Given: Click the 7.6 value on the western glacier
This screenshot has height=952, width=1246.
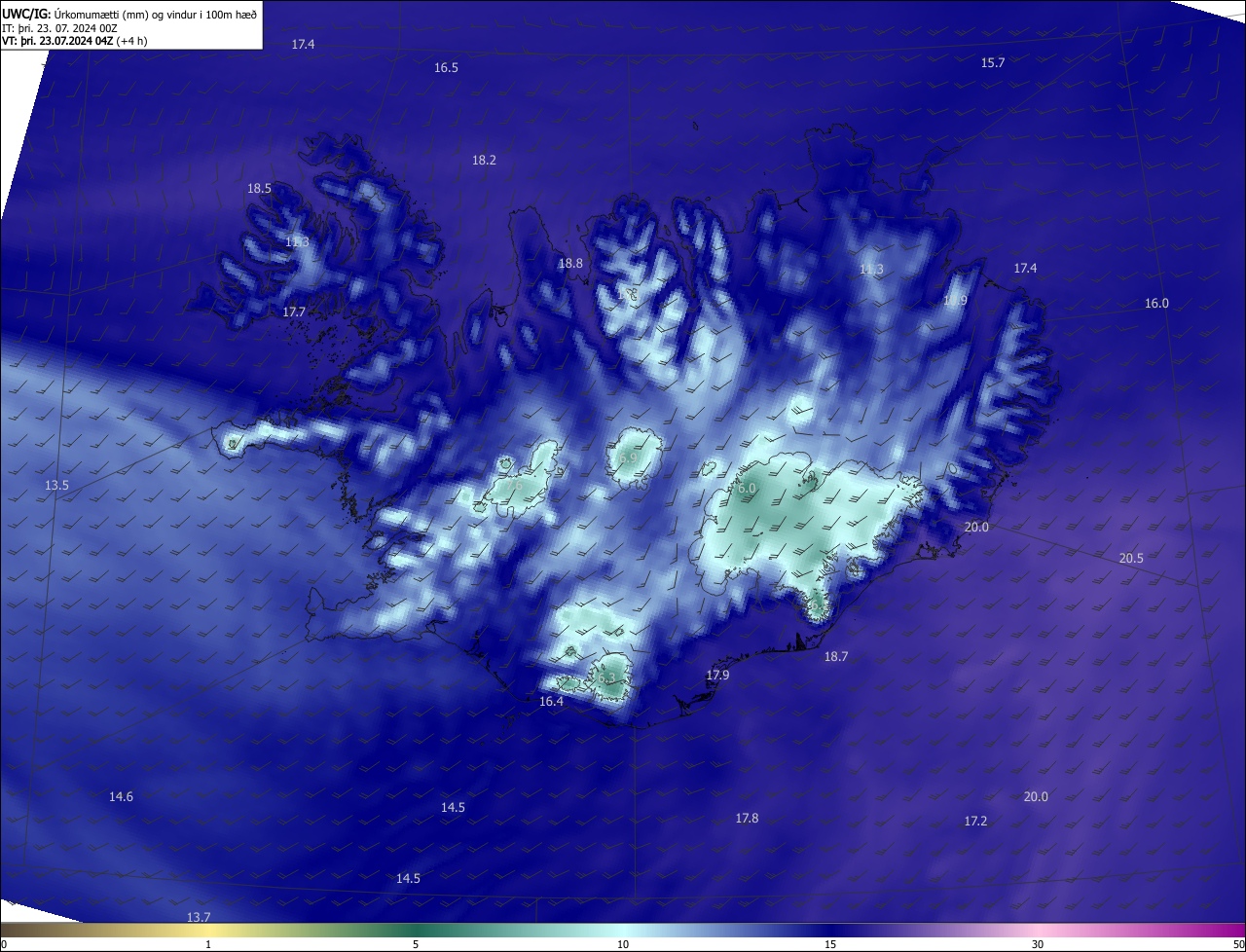Looking at the screenshot, I should [513, 486].
